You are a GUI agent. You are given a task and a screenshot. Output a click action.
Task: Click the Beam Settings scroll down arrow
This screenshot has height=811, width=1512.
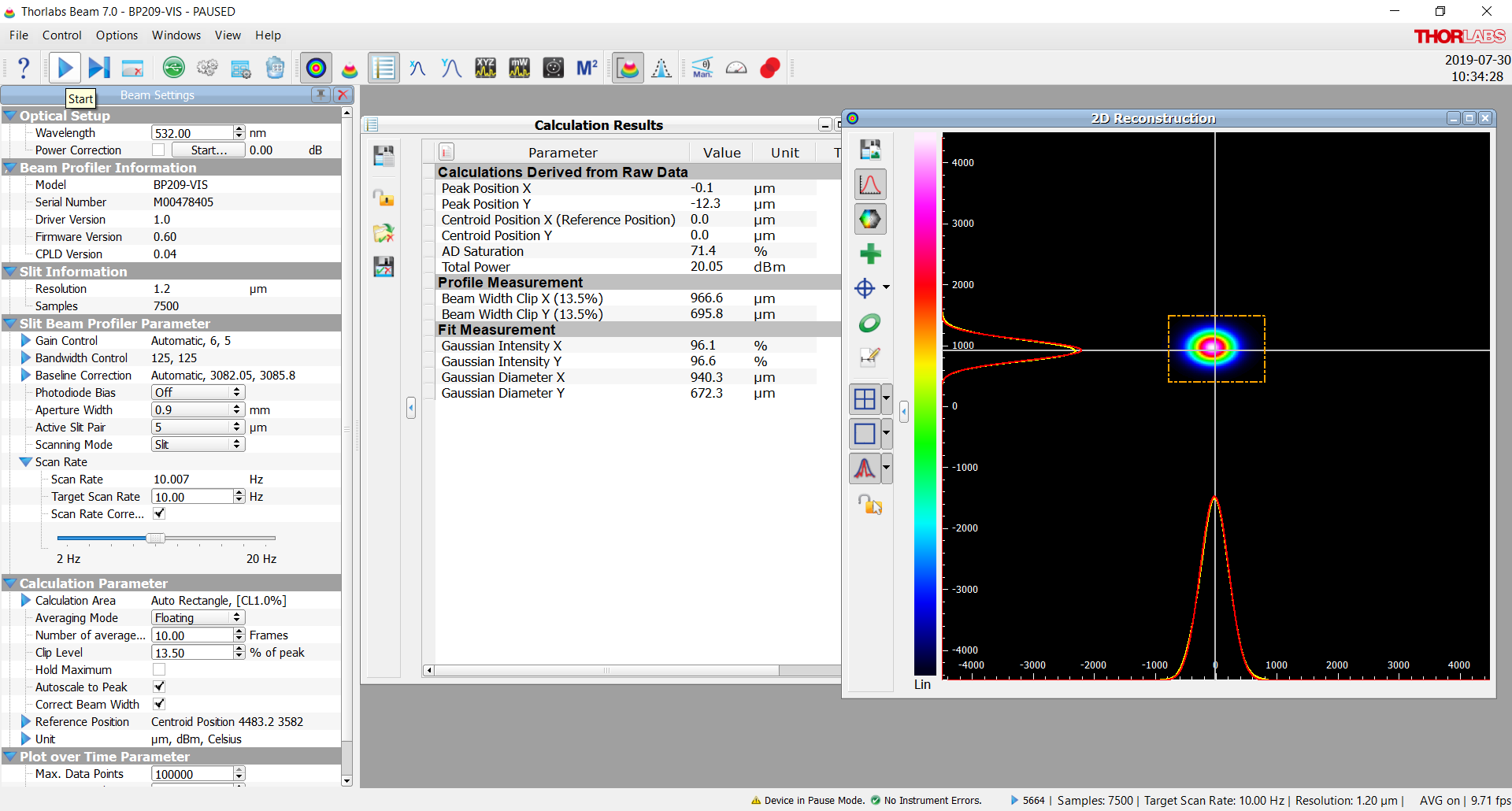pos(346,781)
